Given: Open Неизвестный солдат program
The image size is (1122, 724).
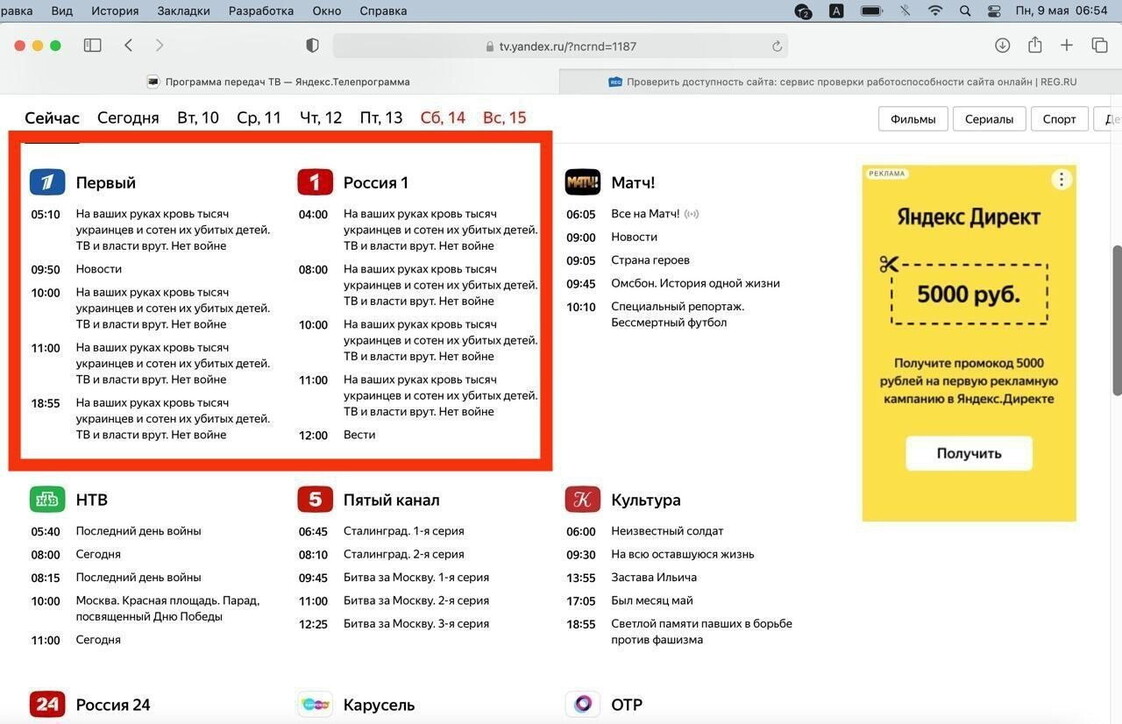Looking at the screenshot, I should coord(667,531).
